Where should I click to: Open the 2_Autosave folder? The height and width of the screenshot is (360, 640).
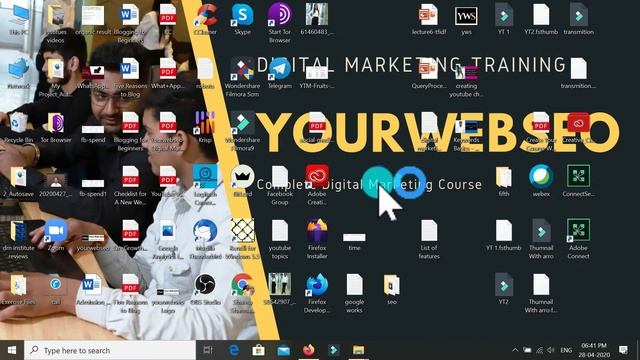[x=18, y=181]
